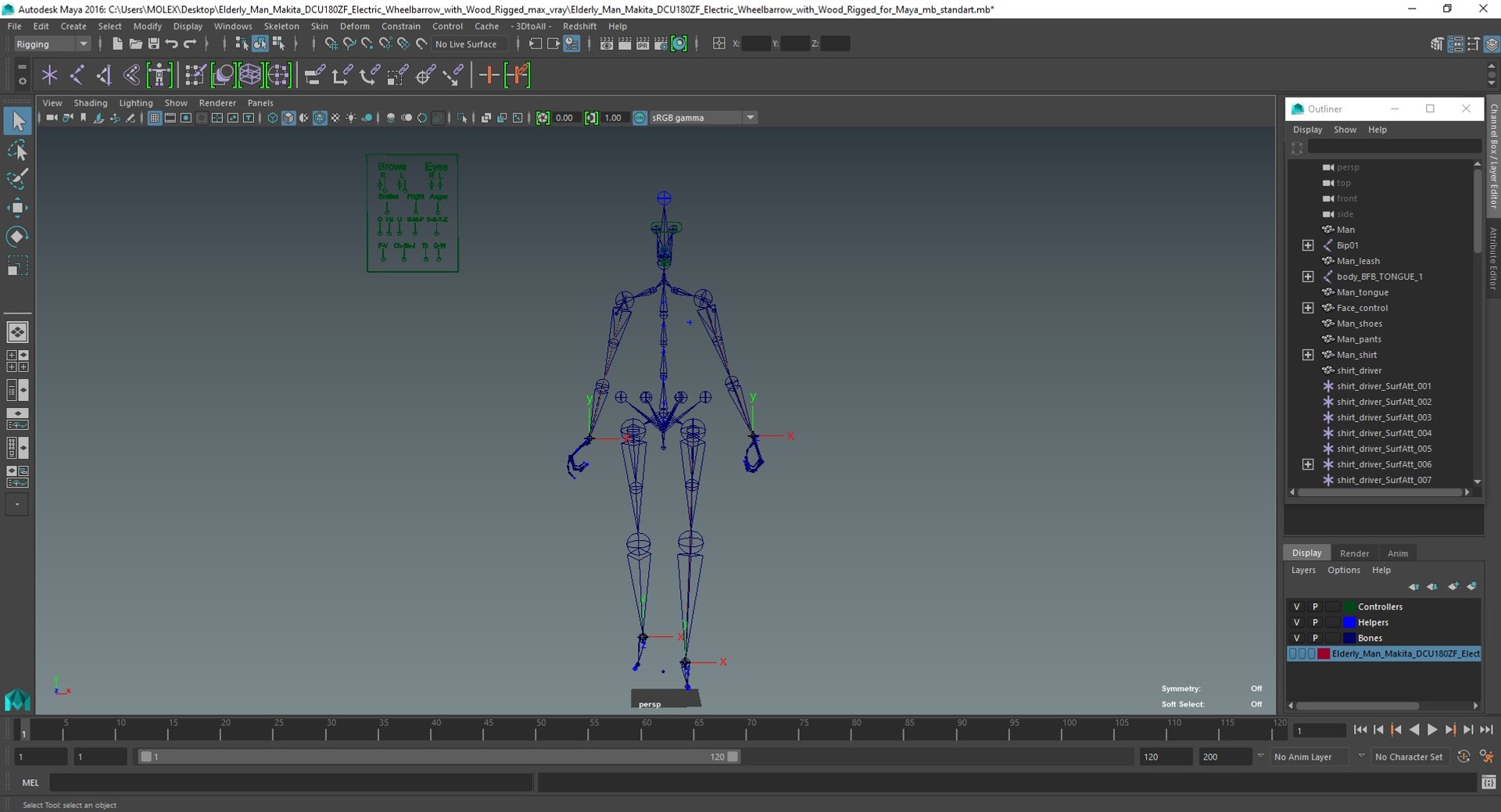This screenshot has width=1501, height=812.
Task: Click the Save Scene icon
Action: point(153,44)
